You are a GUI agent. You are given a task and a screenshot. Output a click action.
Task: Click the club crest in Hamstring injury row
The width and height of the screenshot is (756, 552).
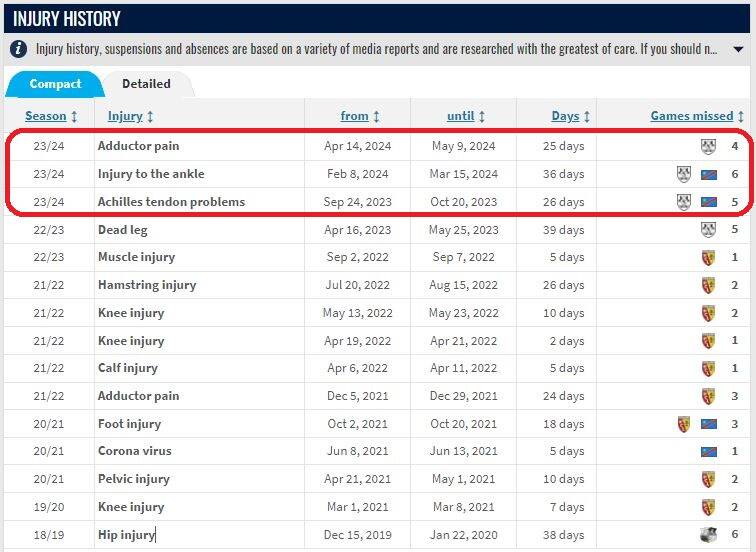point(709,285)
